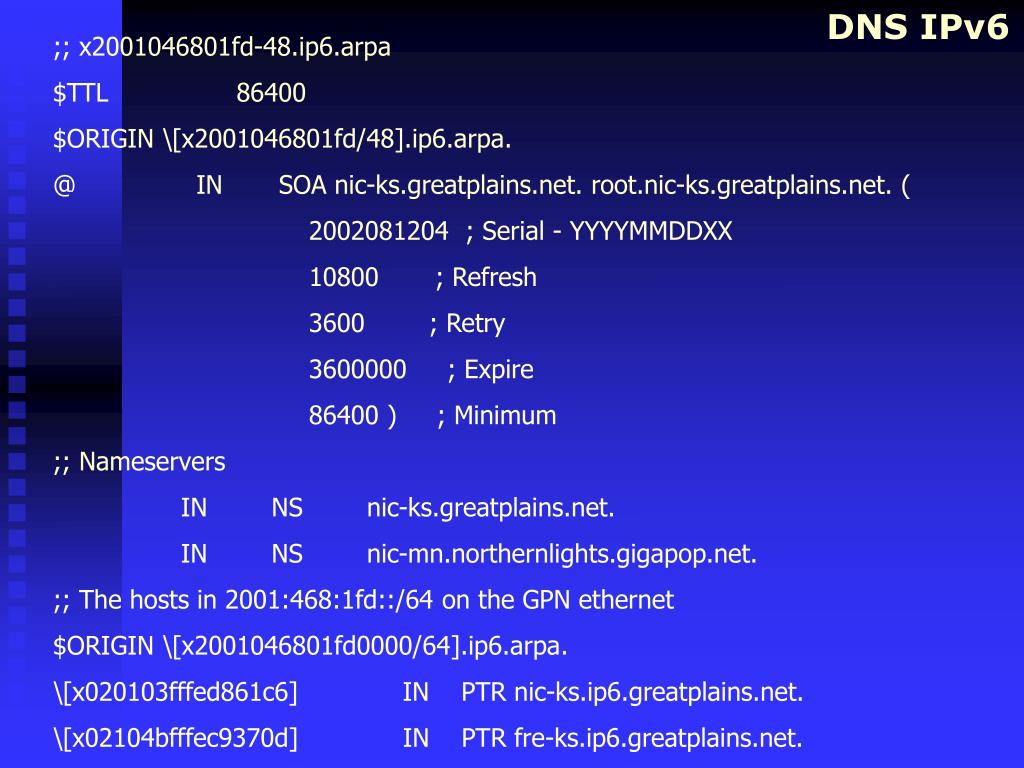The image size is (1024, 768).
Task: Select the '$ORIGIN \[x2001046801fd/48].ip6.arpa.' line
Action: click(x=282, y=140)
